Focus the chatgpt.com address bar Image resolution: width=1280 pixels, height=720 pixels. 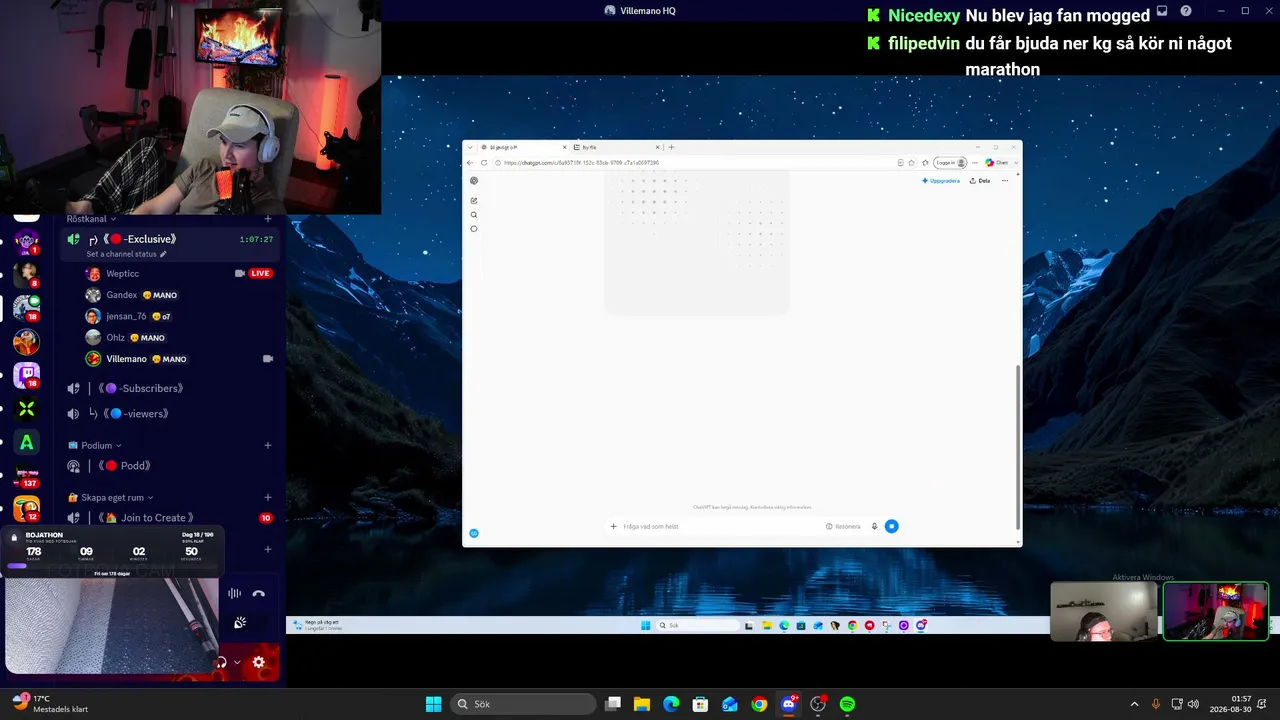695,163
